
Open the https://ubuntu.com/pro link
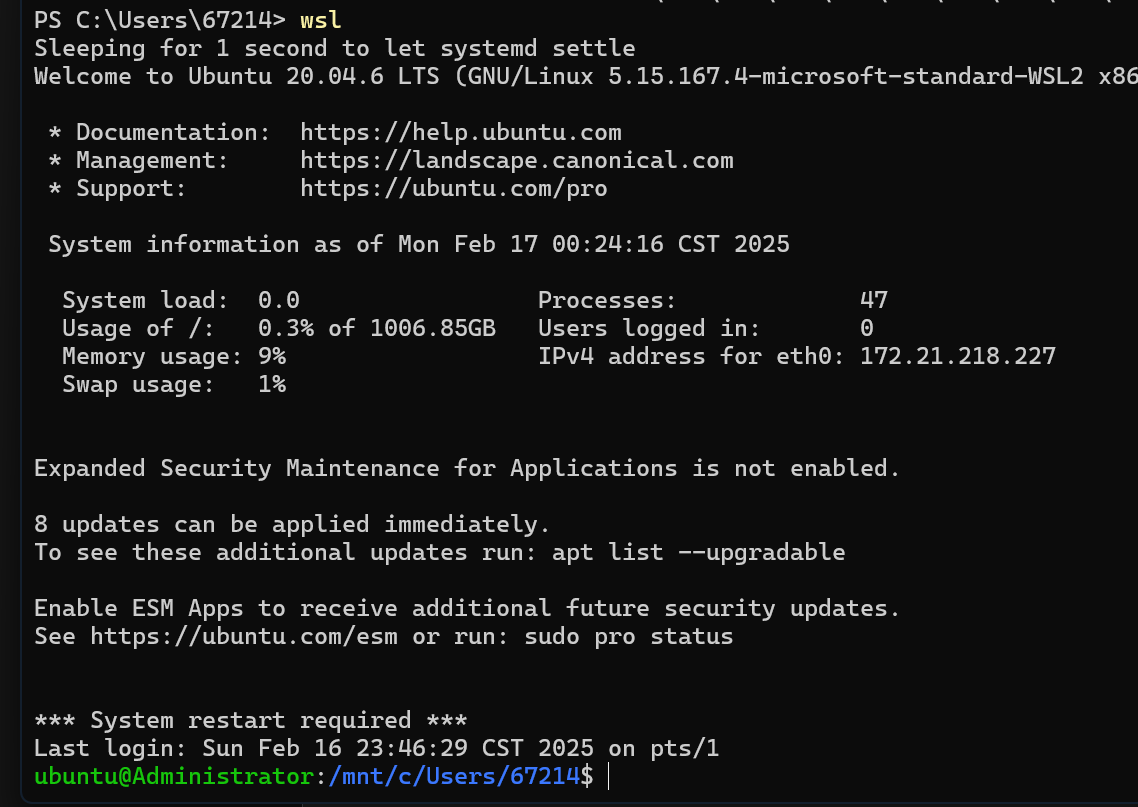click(454, 189)
